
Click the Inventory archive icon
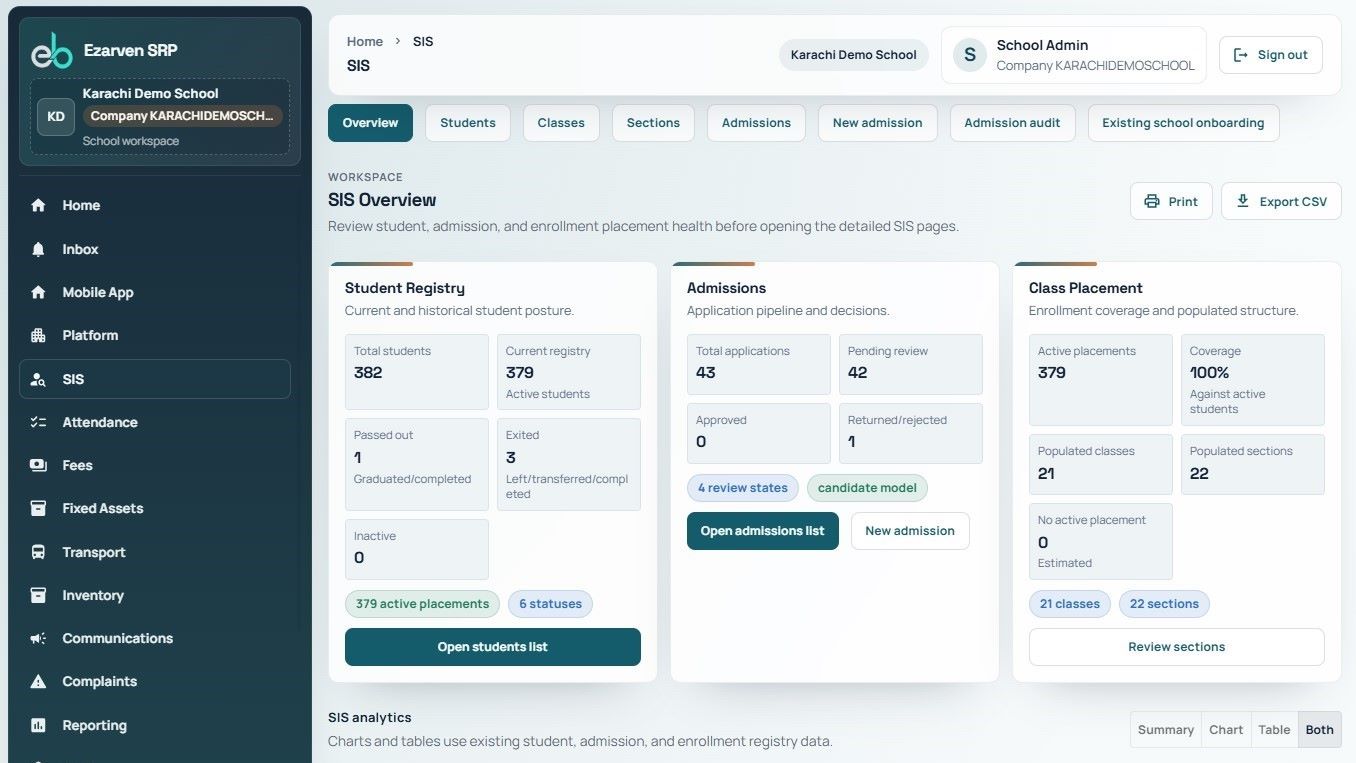(38, 595)
